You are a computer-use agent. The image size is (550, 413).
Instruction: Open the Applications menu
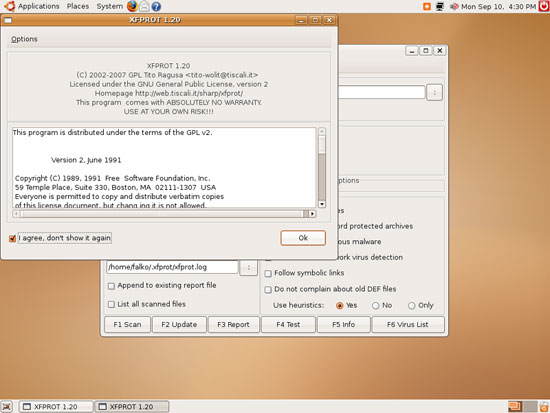39,6
